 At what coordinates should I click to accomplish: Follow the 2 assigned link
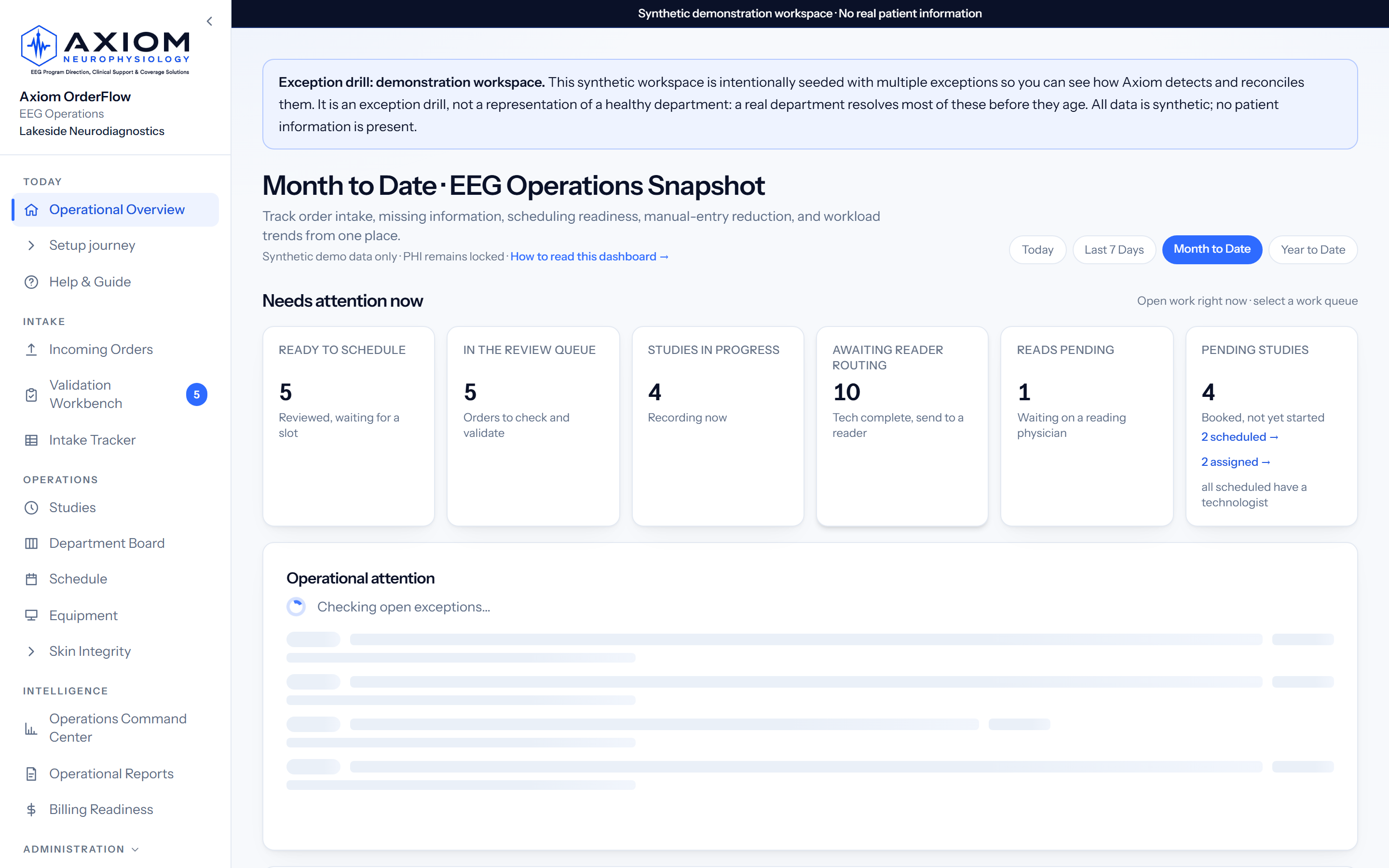point(1236,462)
